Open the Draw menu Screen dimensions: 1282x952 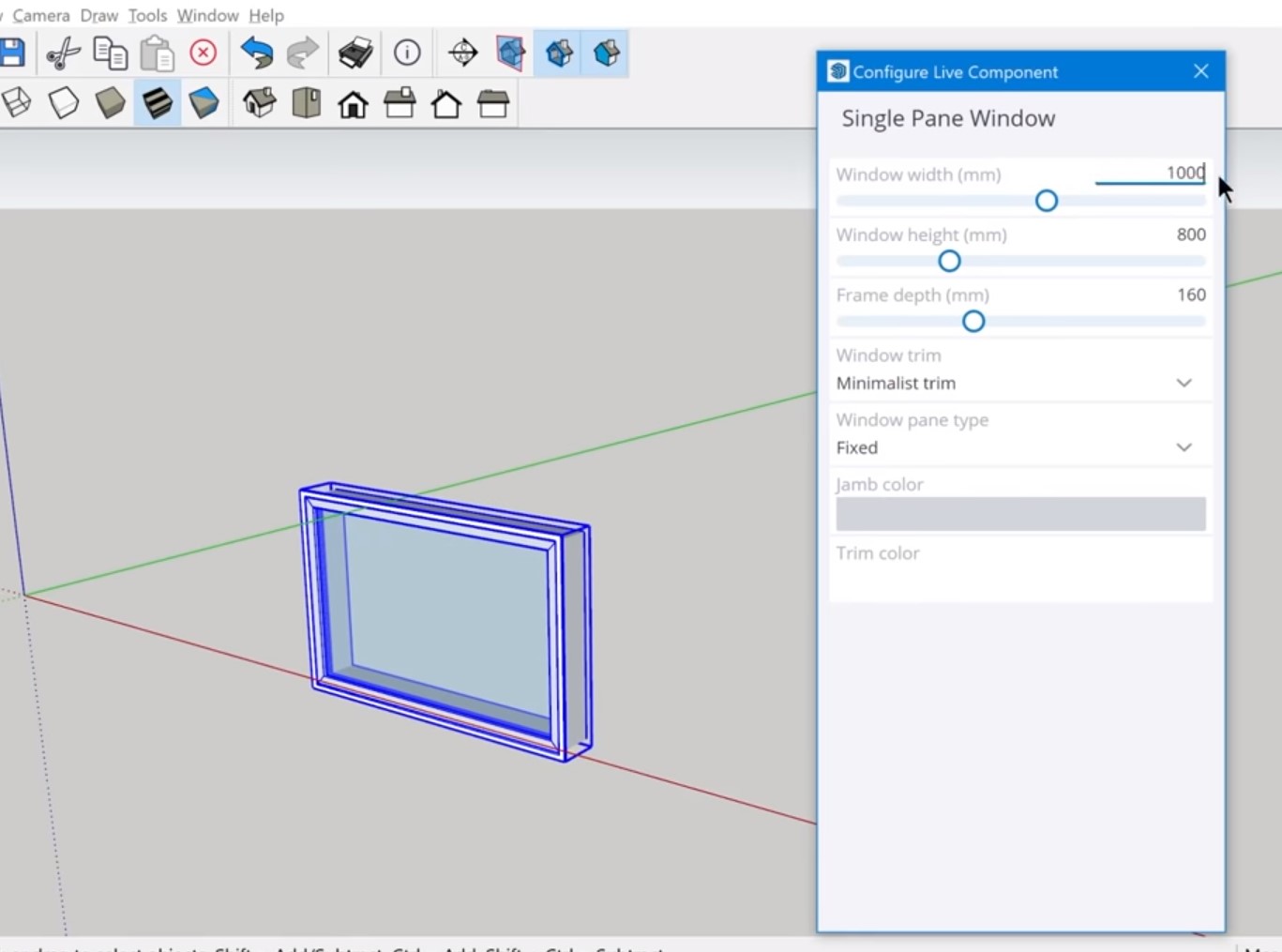(98, 15)
